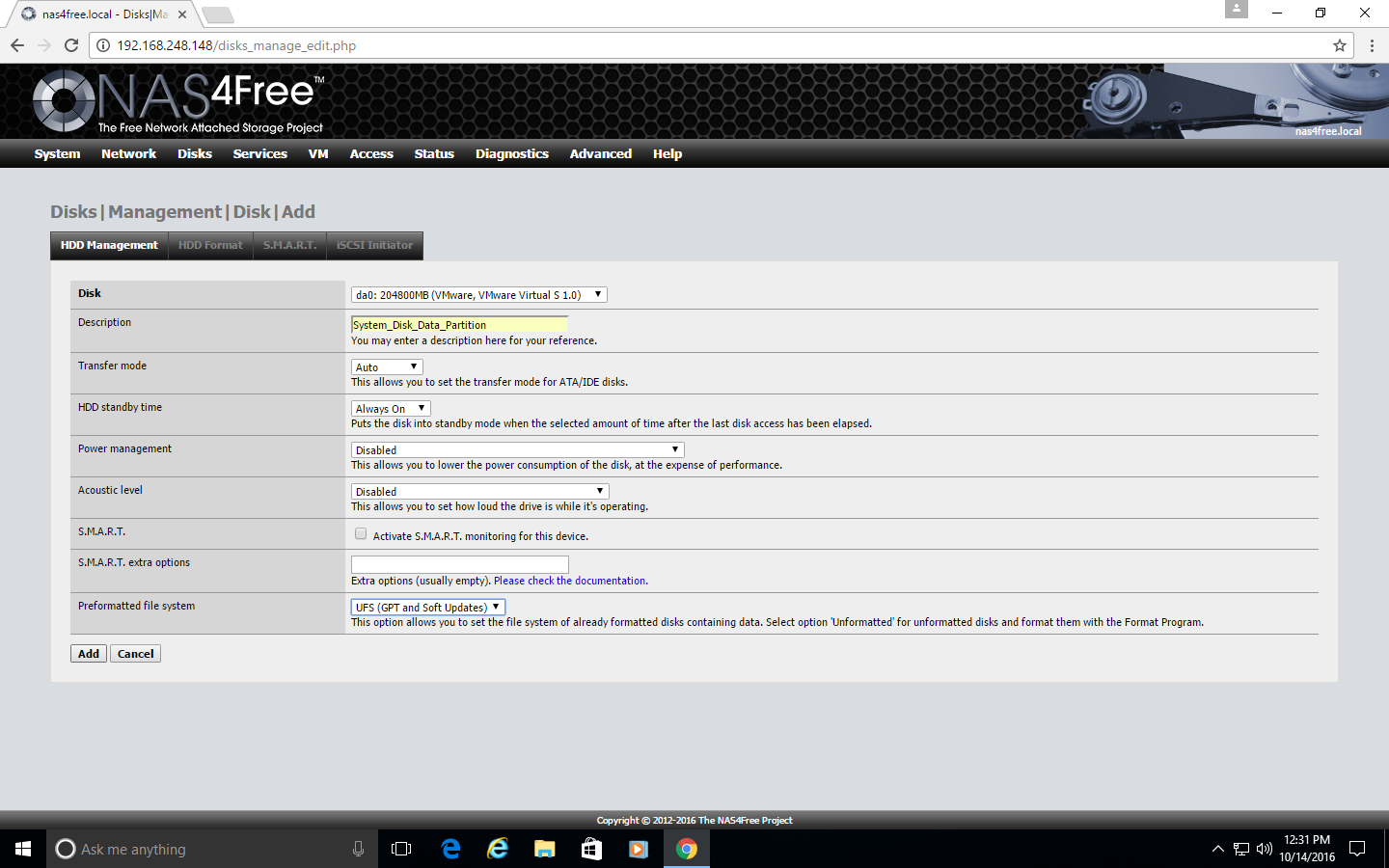Open the Preformatted file system dropdown
The height and width of the screenshot is (868, 1389).
click(427, 608)
